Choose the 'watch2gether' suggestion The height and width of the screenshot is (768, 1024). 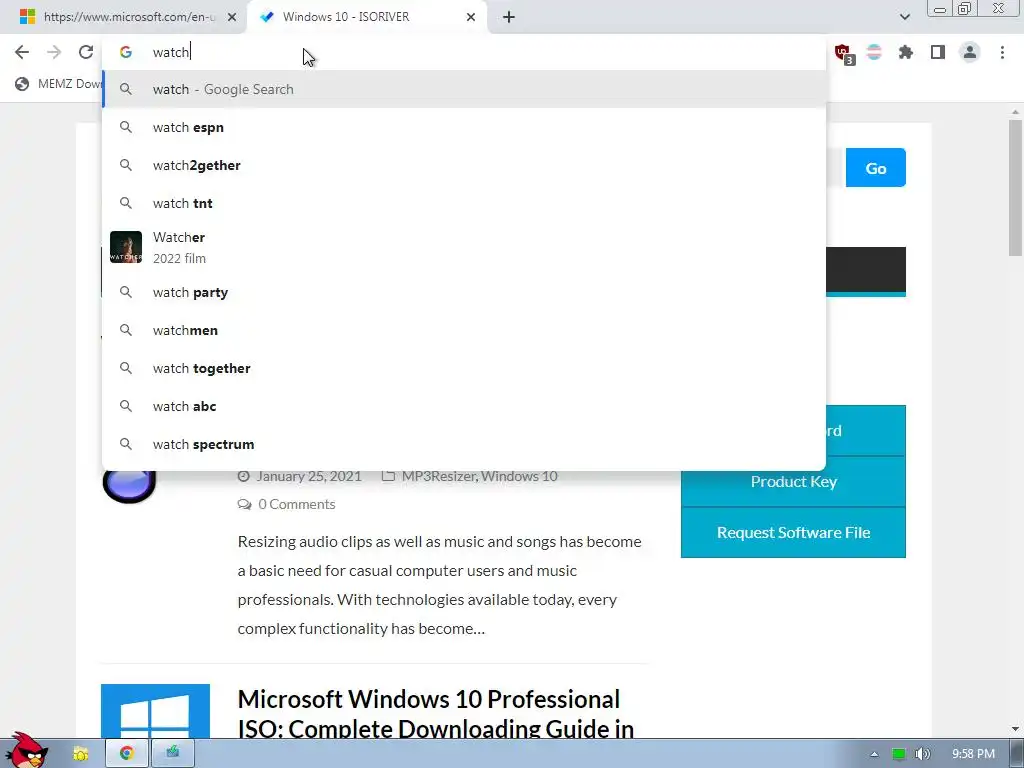click(464, 165)
